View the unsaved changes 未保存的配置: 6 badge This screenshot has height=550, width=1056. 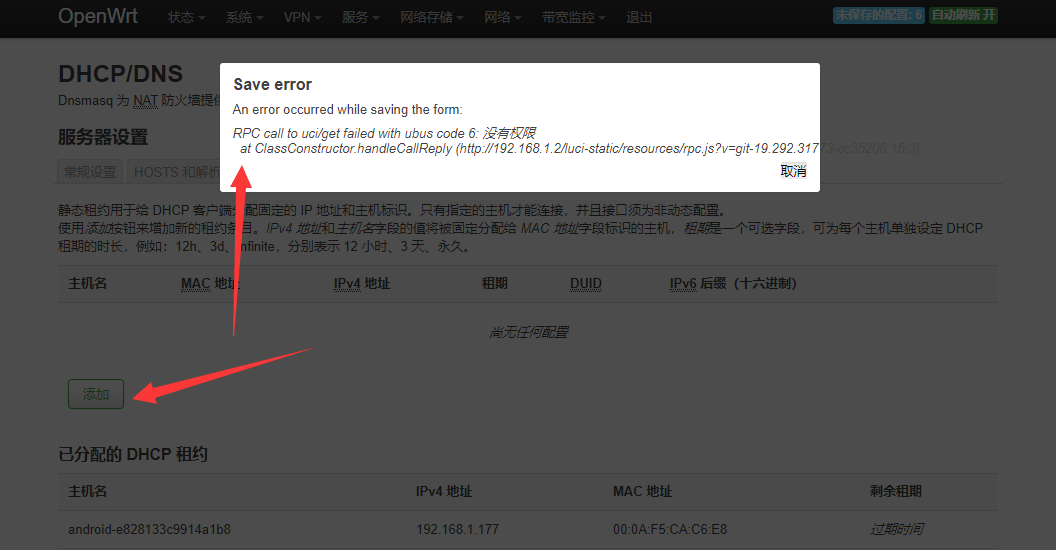879,15
